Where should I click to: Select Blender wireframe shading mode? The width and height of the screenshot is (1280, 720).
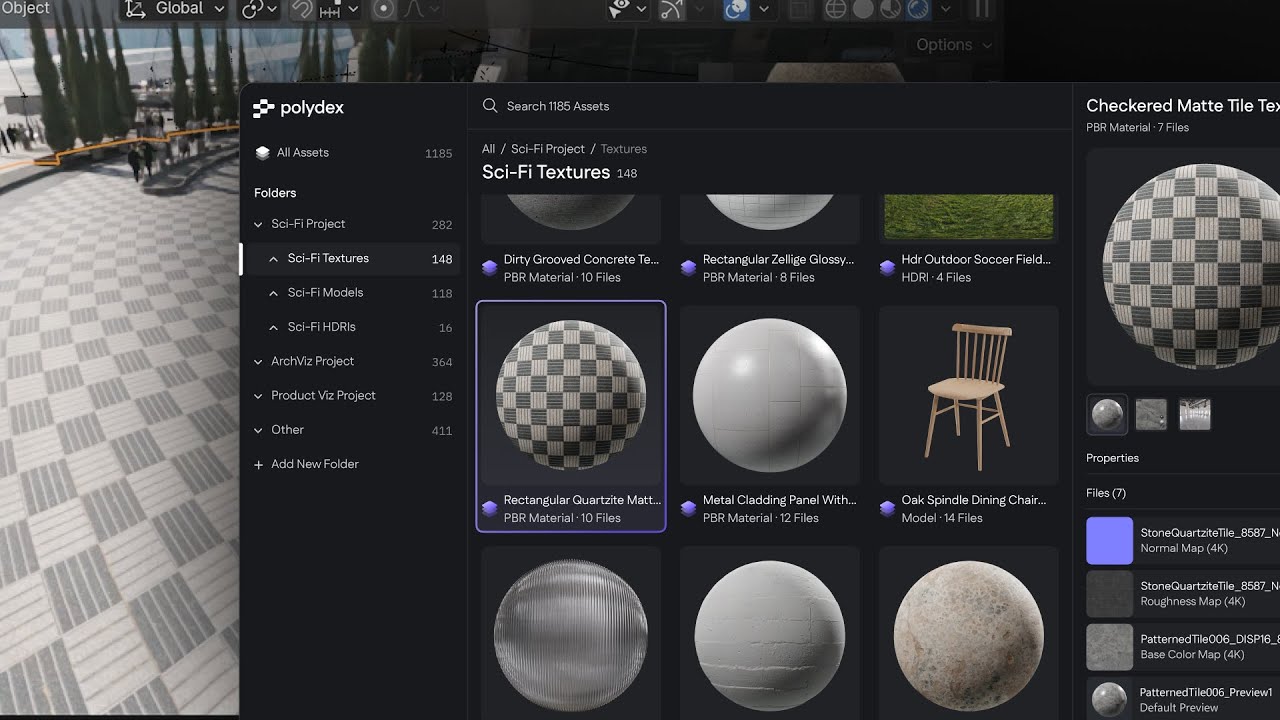(835, 9)
